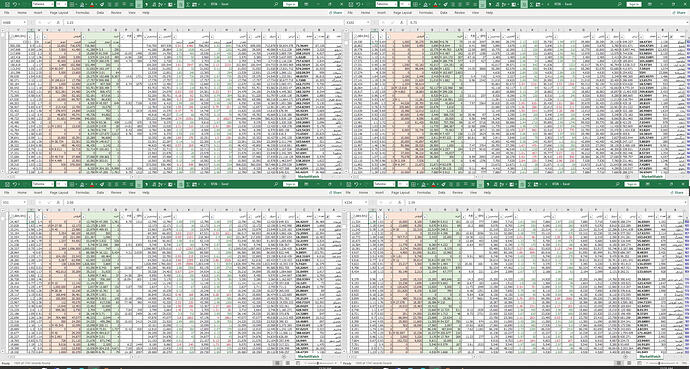Image resolution: width=690 pixels, height=369 pixels.
Task: Click Sign in button in top-right window
Action: [x=635, y=4]
